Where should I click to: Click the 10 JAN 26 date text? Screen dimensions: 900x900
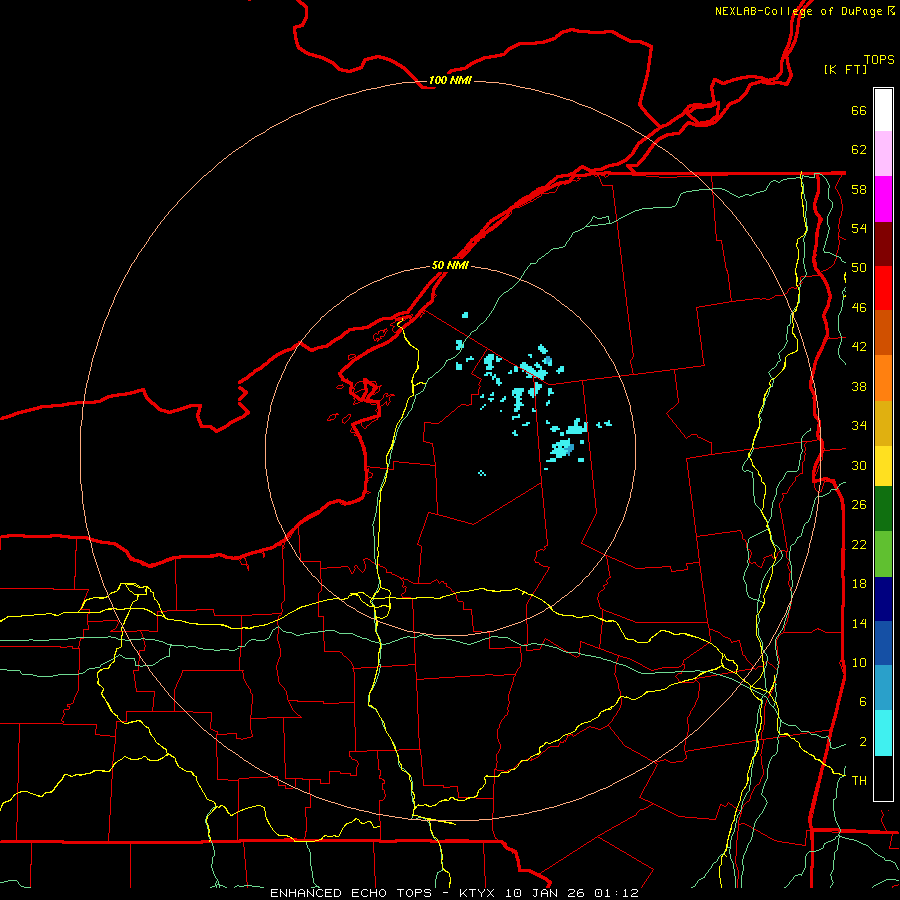pyautogui.click(x=545, y=893)
